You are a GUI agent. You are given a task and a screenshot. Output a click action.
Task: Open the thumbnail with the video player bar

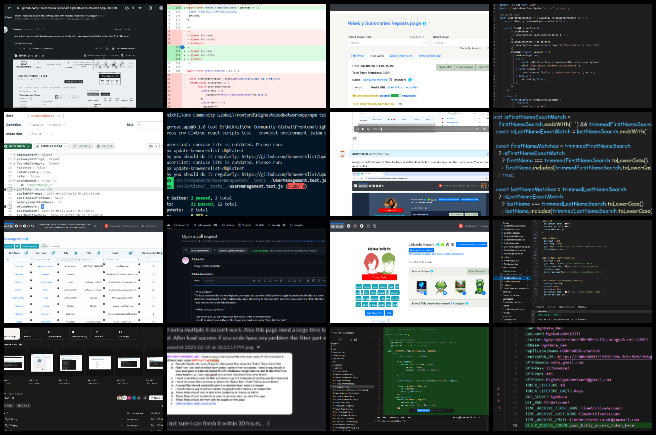click(x=409, y=164)
